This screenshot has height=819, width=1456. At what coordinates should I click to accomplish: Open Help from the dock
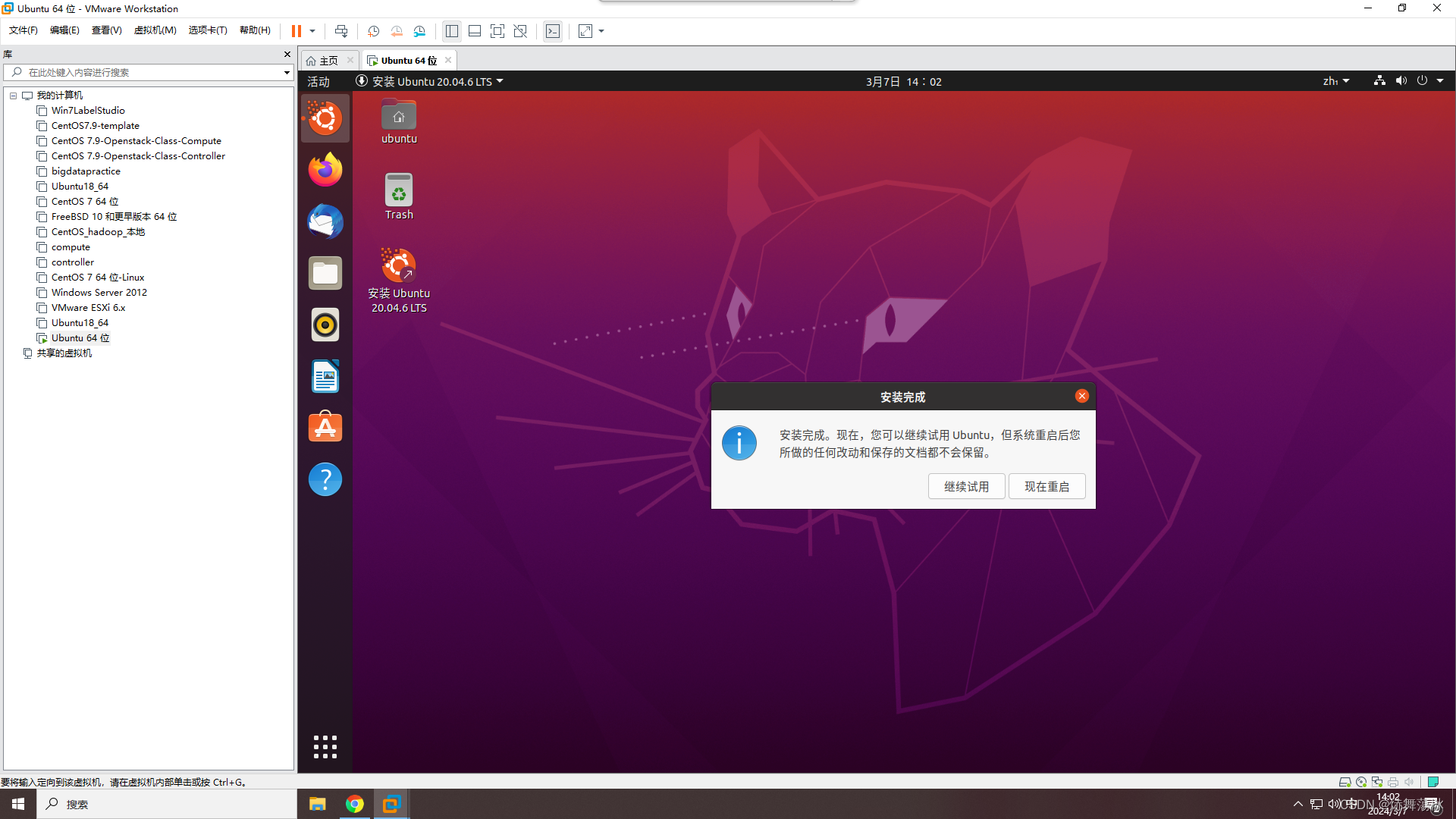[x=325, y=479]
